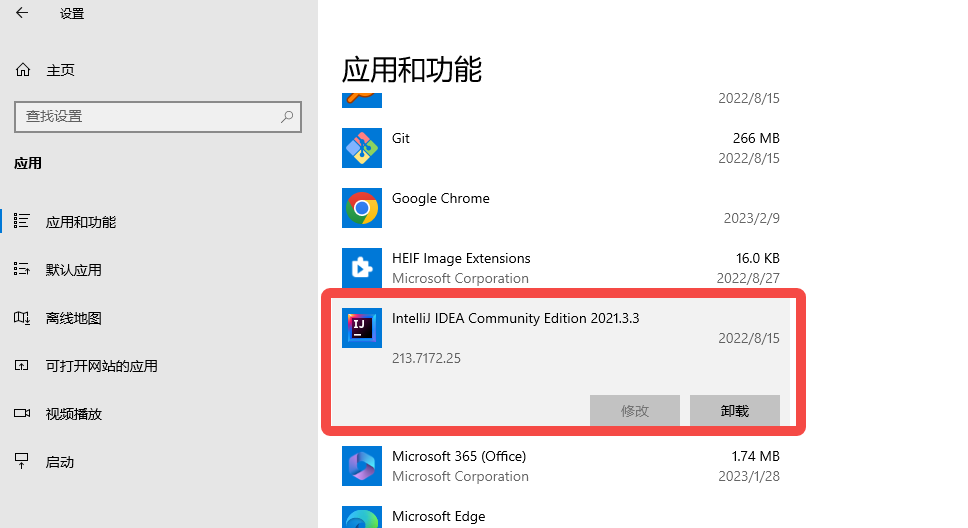Select the Git app name
The height and width of the screenshot is (528, 968).
click(401, 138)
